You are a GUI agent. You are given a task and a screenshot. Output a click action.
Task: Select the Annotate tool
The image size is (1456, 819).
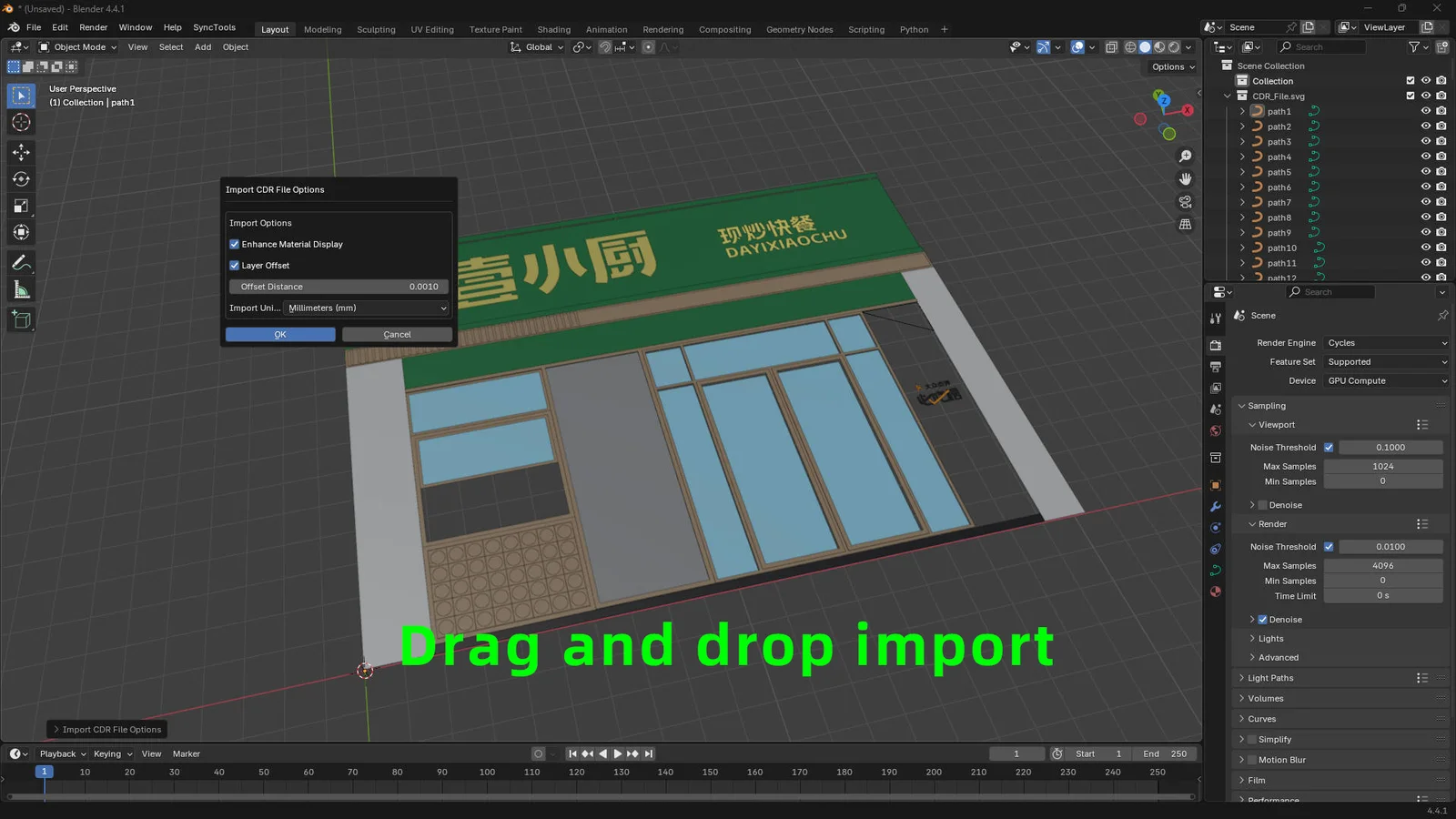tap(20, 263)
